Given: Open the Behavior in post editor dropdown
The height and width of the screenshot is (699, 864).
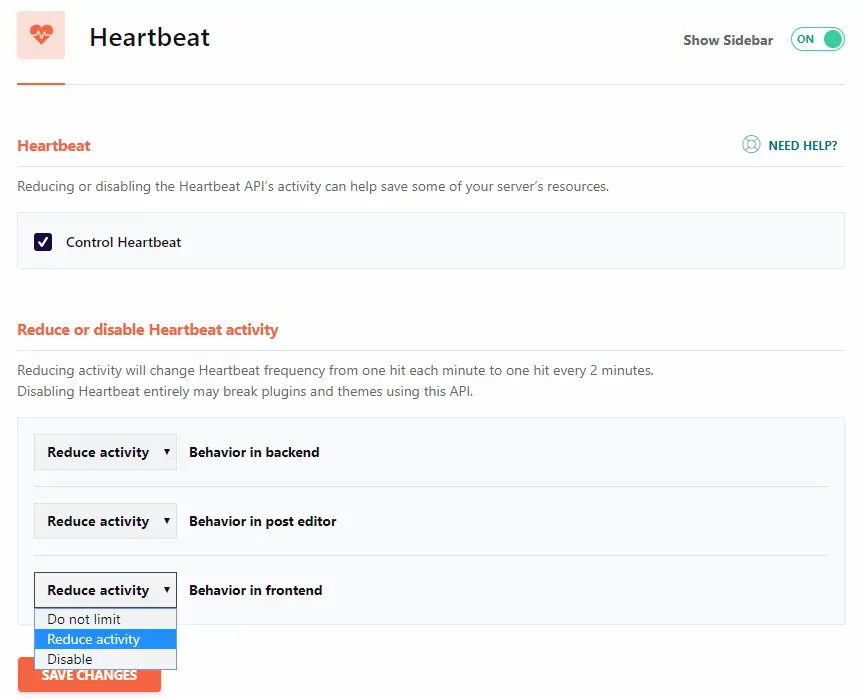Looking at the screenshot, I should coord(105,521).
